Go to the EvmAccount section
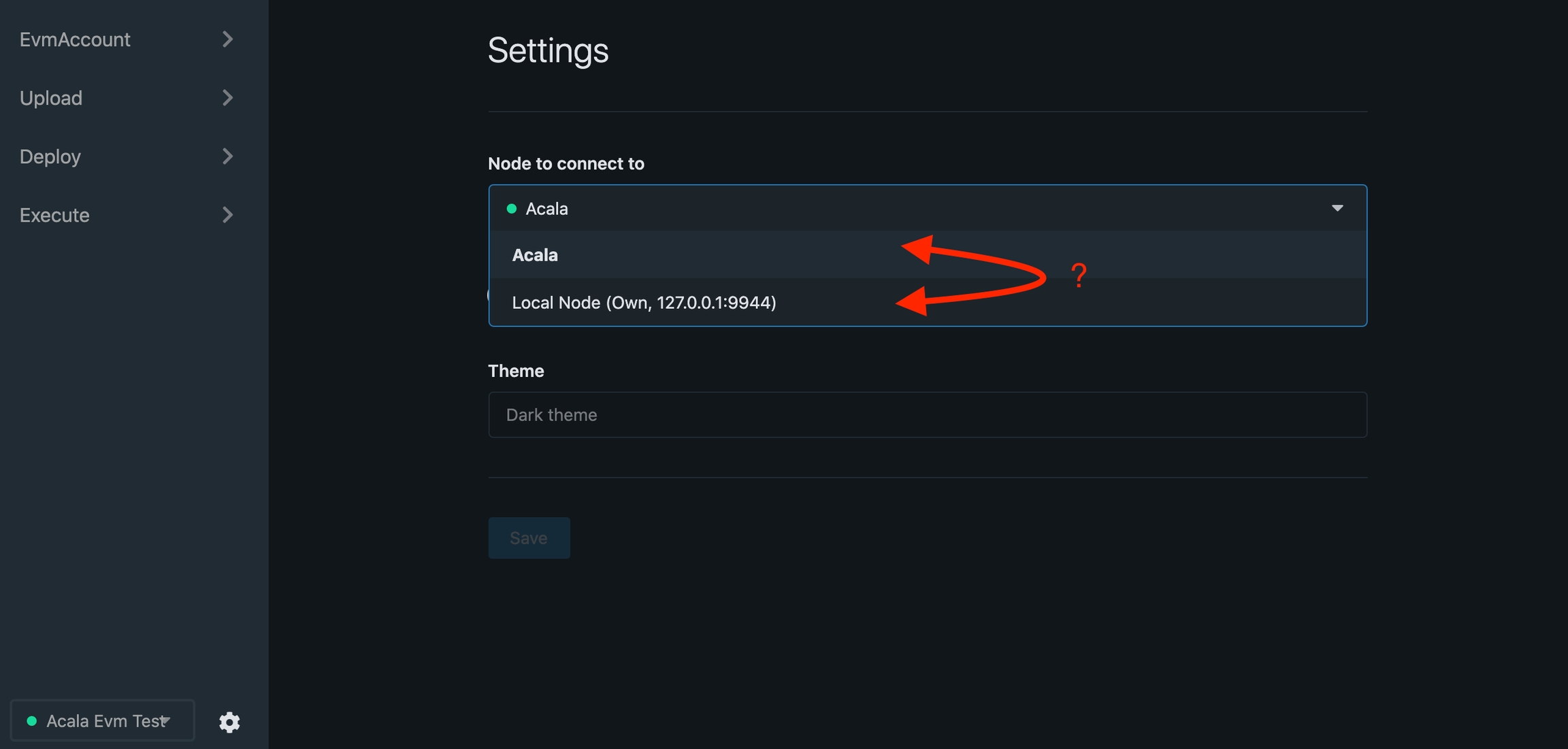The width and height of the screenshot is (1568, 749). point(75,39)
